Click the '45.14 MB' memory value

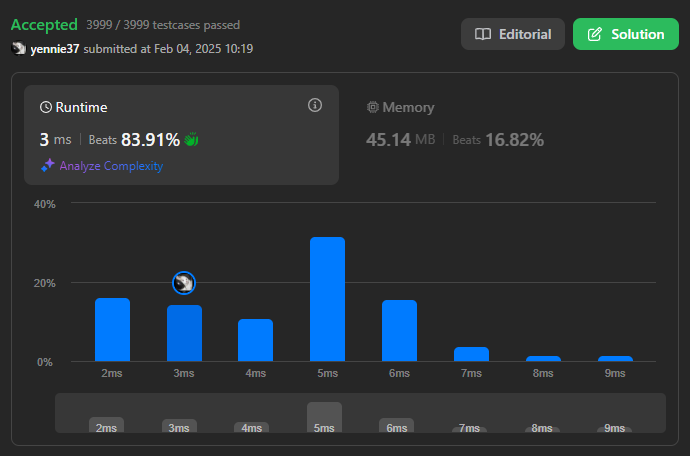(400, 140)
